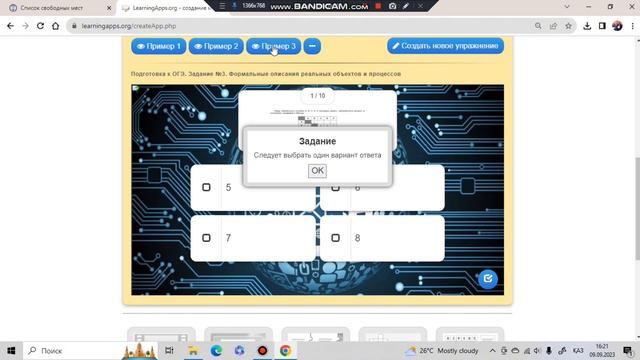The width and height of the screenshot is (640, 360).
Task: Share this page icon
Action: [x=553, y=26]
